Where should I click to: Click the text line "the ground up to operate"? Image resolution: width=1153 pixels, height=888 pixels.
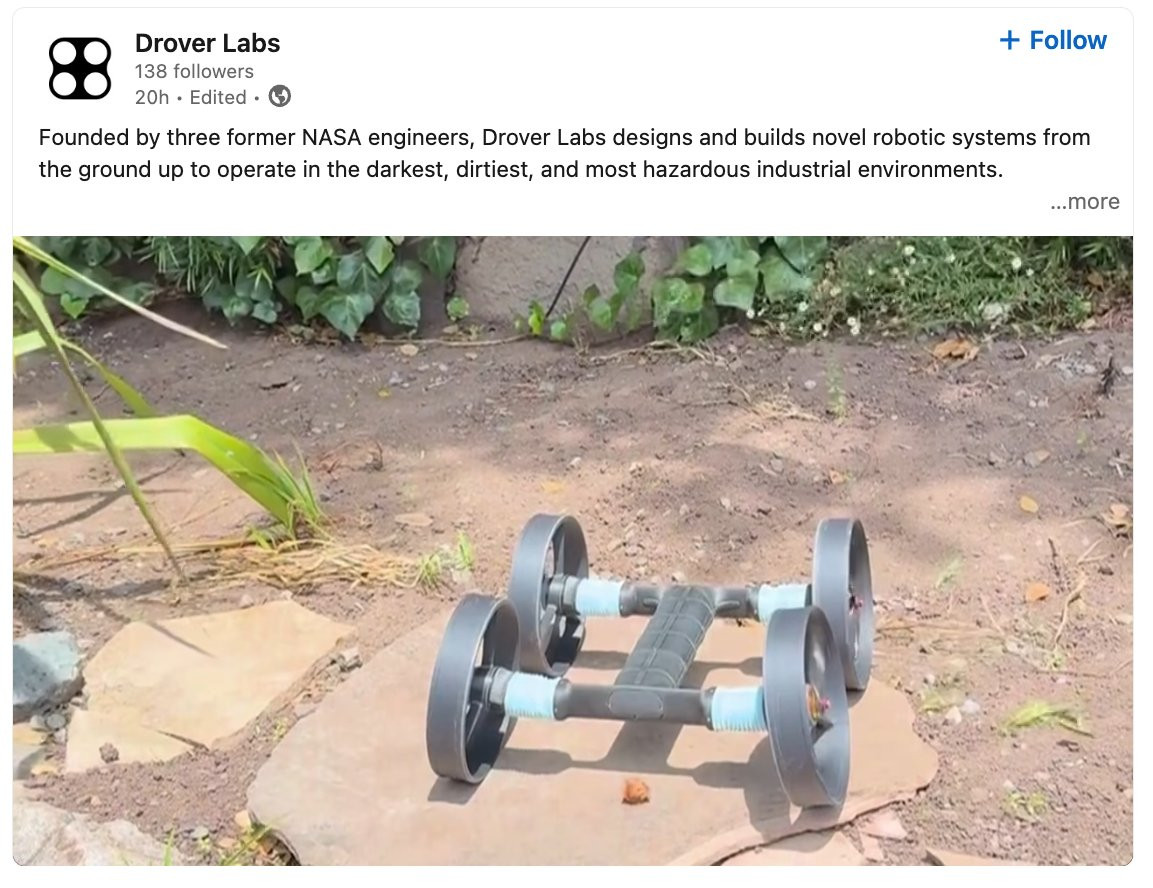point(521,169)
